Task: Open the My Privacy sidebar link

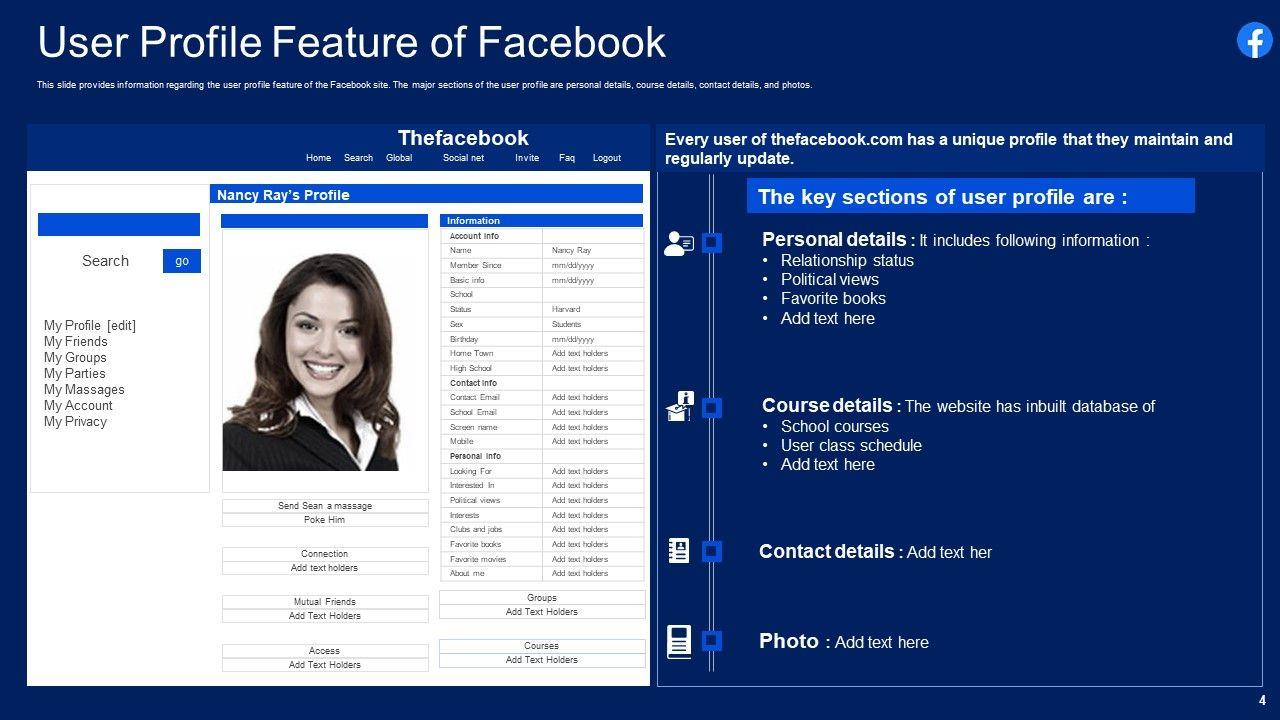Action: point(75,421)
